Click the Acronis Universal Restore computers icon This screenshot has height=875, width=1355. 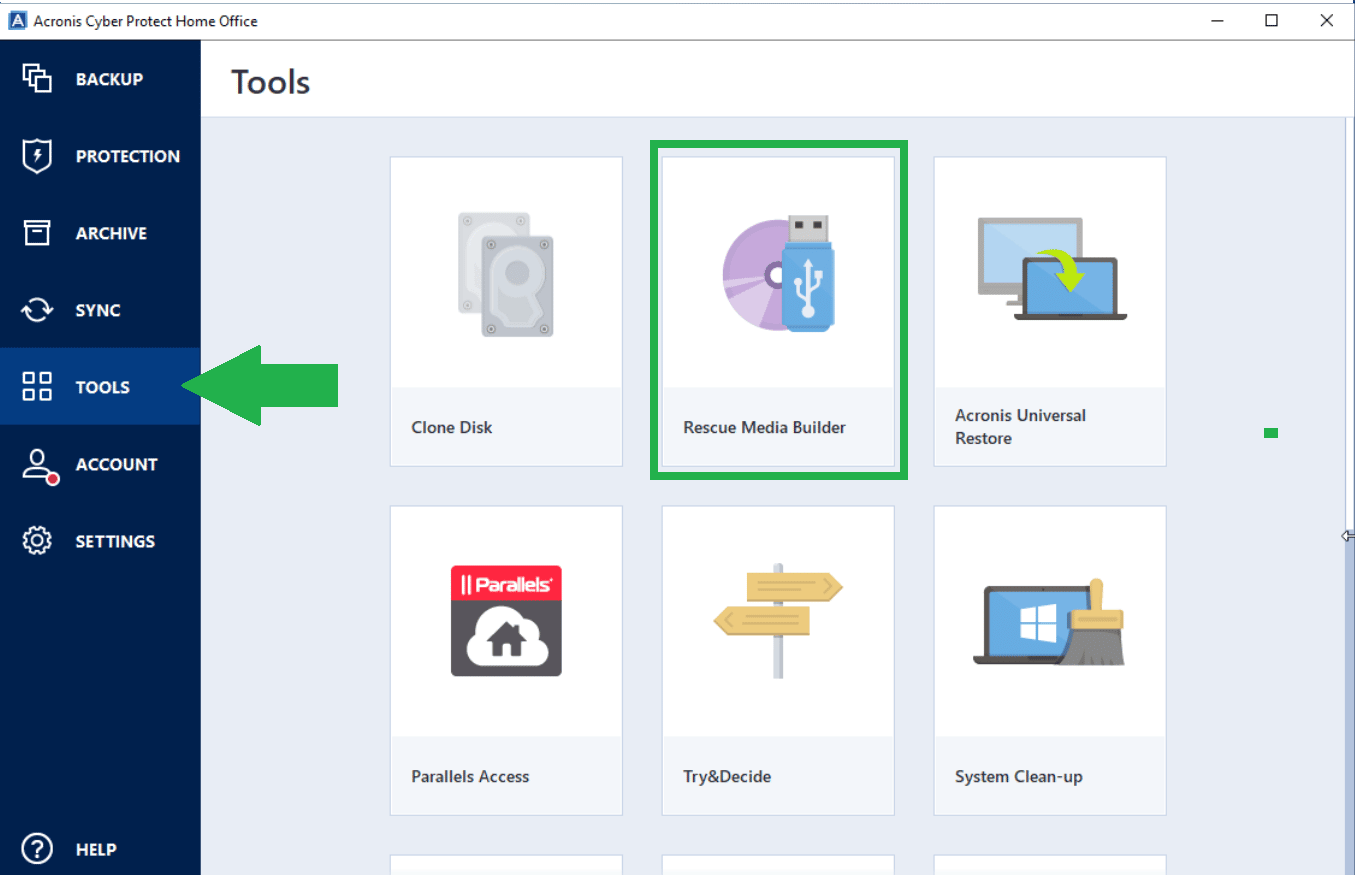(1051, 269)
